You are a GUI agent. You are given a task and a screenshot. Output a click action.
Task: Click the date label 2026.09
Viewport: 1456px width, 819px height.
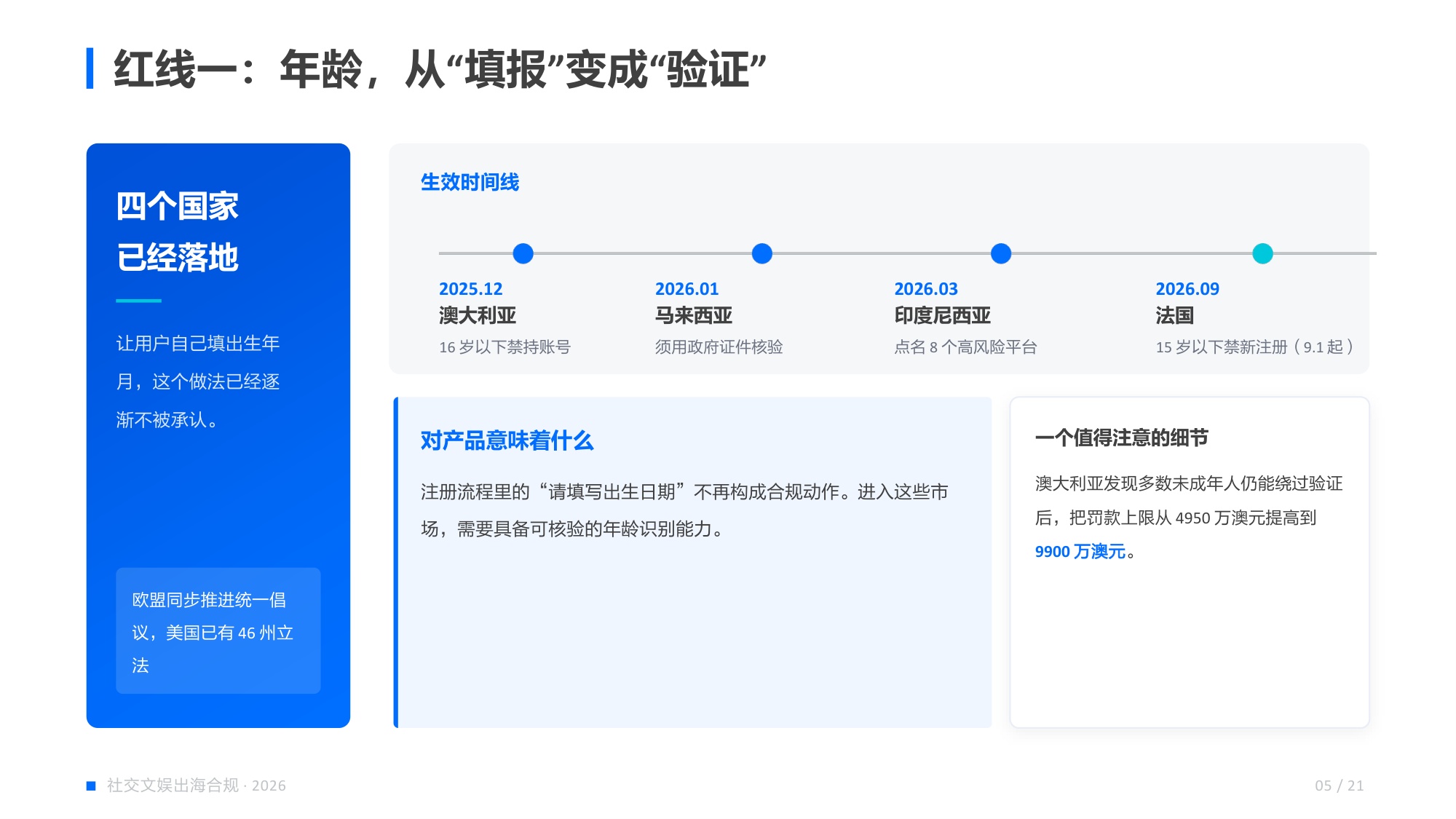[1187, 289]
